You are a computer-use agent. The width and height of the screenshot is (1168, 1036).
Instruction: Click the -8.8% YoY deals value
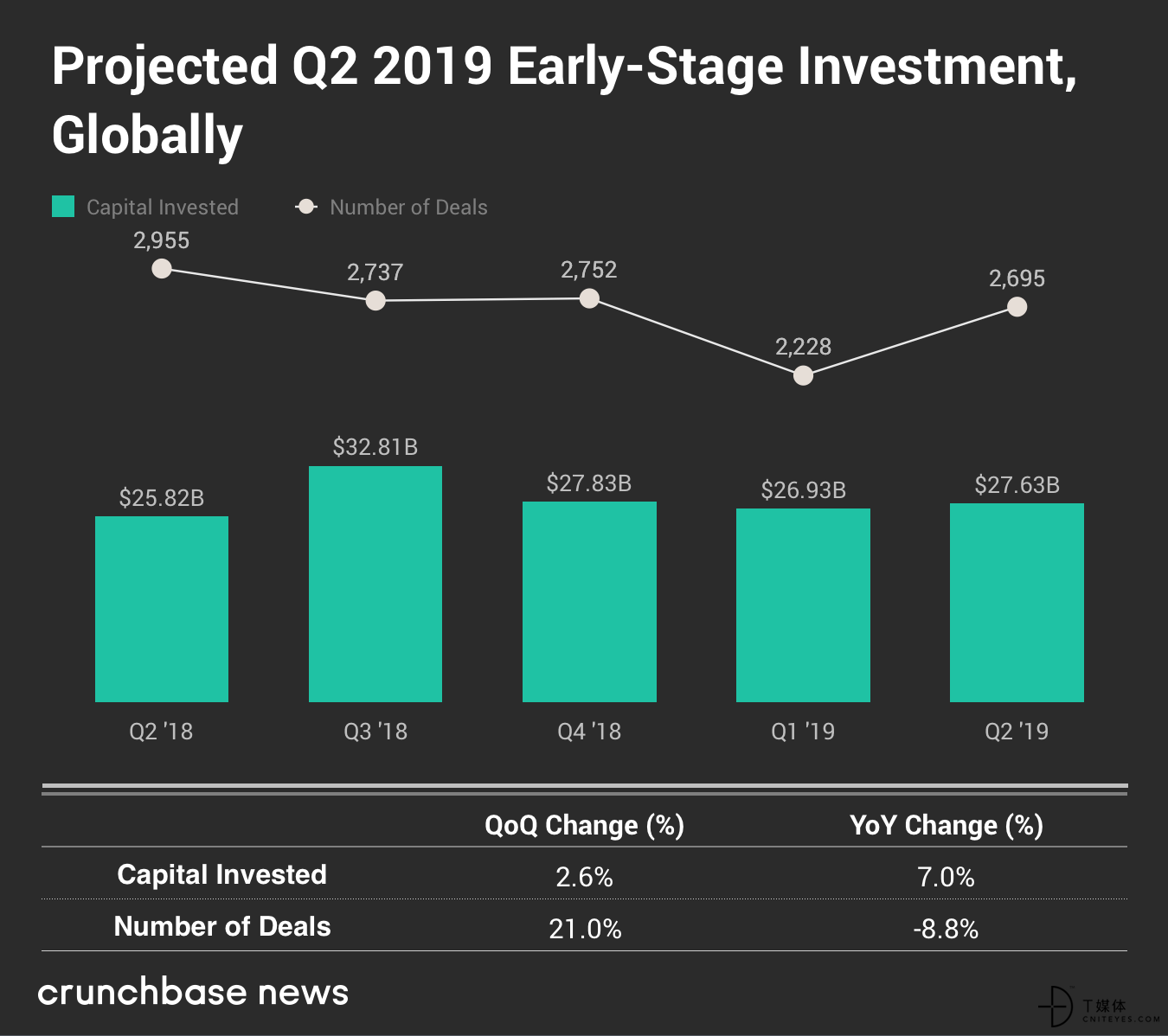coord(946,929)
